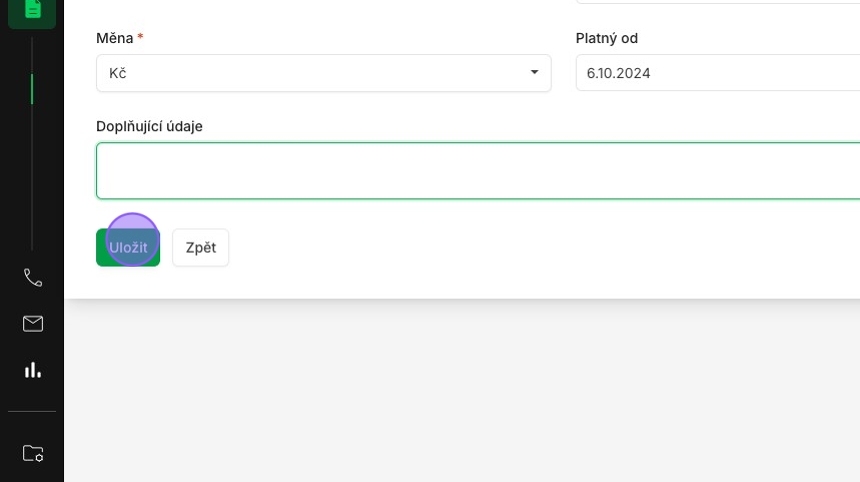Screen dimensions: 860x482
Task: Click the Měna field label
Action: coord(115,38)
